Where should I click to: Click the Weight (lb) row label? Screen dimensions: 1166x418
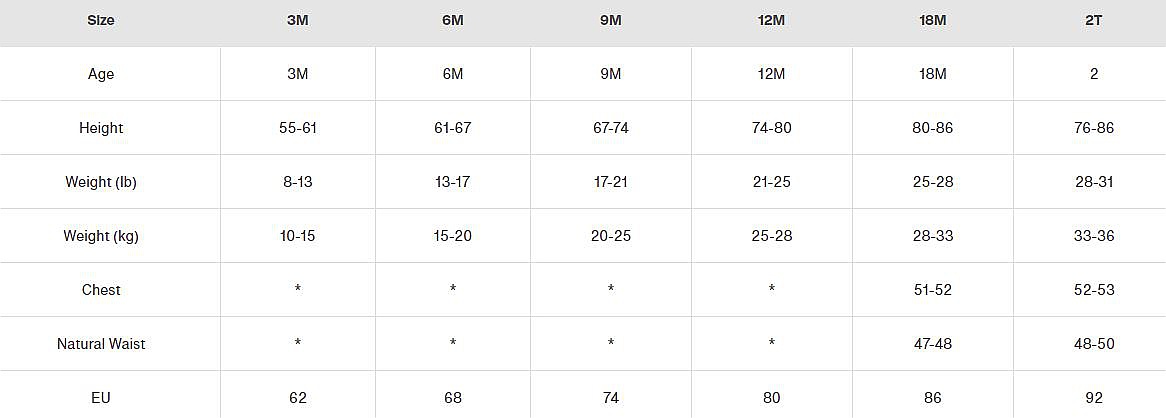[101, 182]
